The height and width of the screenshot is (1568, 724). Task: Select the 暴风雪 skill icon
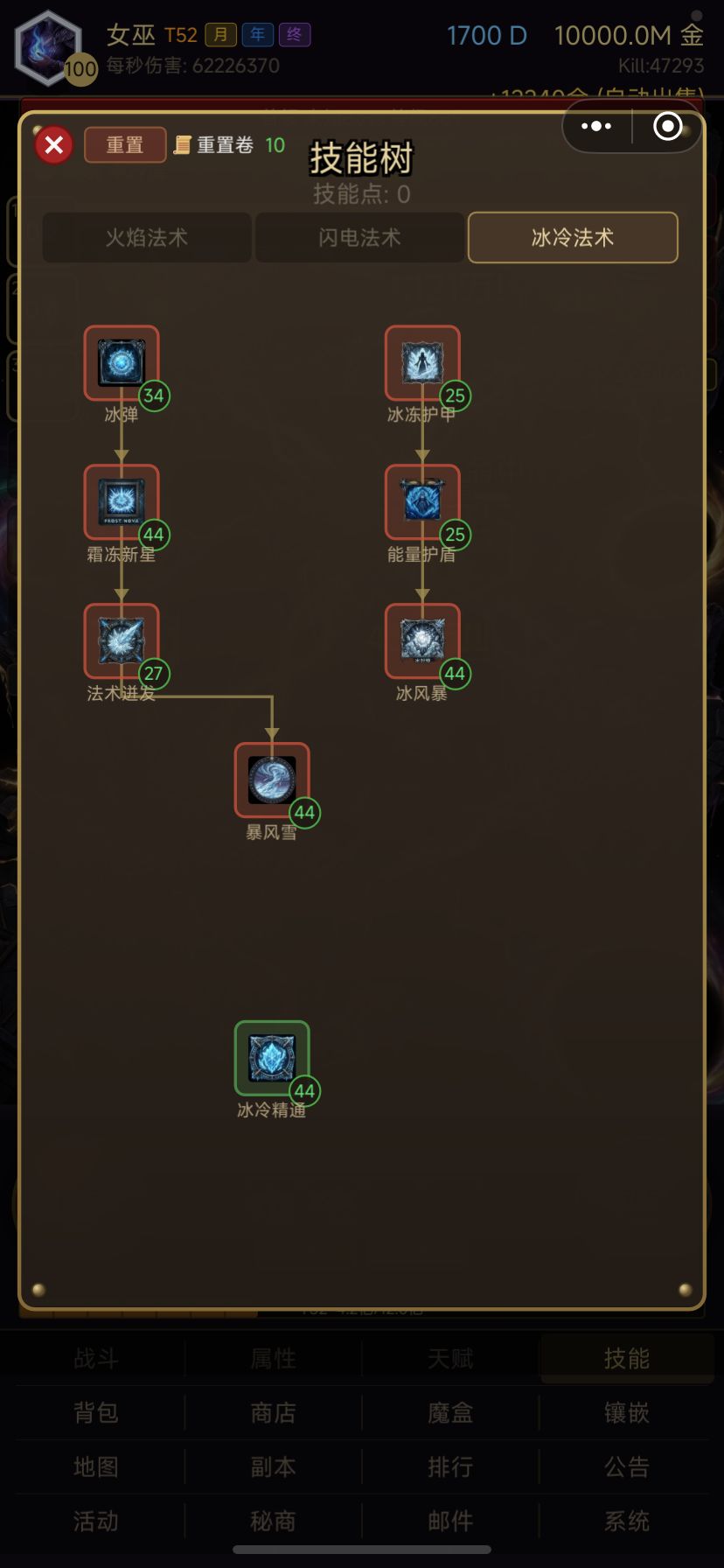[x=272, y=780]
